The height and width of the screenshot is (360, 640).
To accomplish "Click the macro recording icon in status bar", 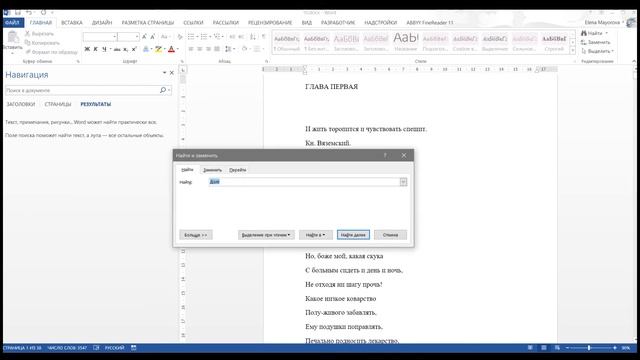I will point(133,348).
